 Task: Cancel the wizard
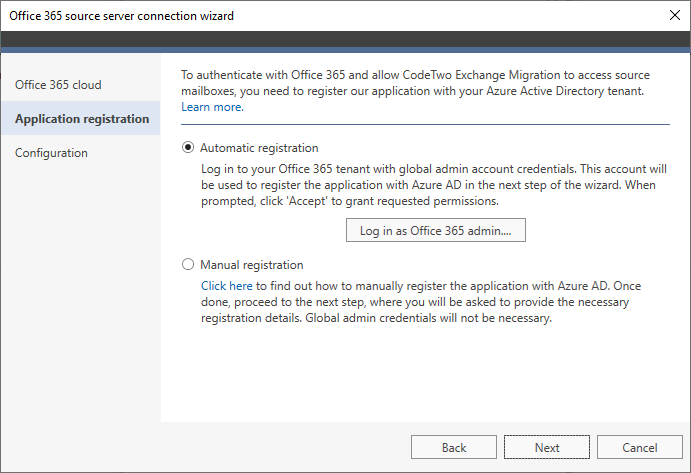639,447
